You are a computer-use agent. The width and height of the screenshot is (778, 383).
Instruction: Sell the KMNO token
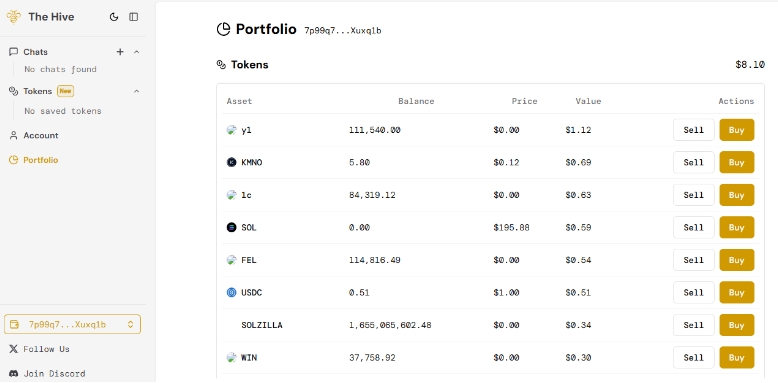click(694, 162)
